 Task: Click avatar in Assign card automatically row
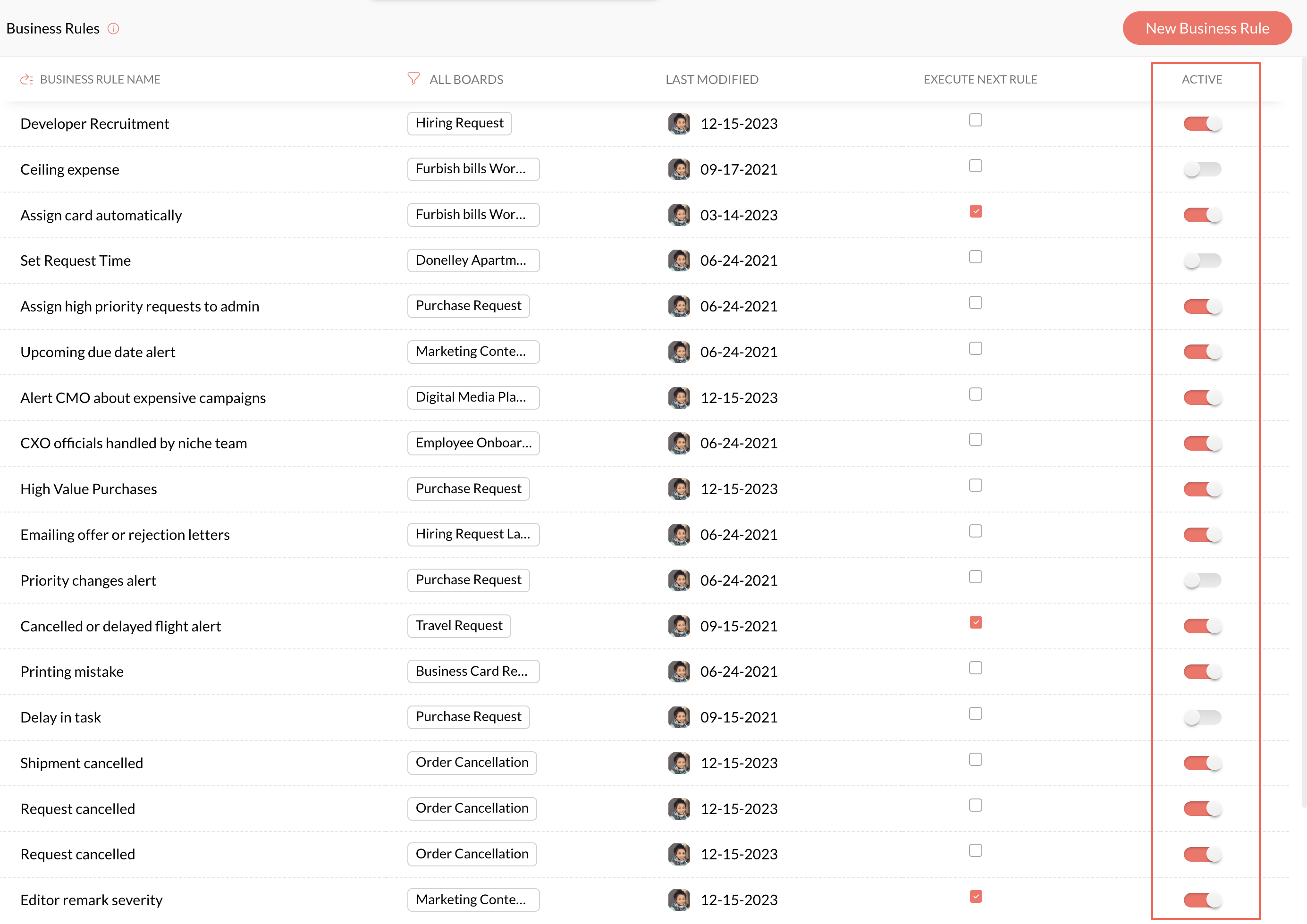coord(679,215)
